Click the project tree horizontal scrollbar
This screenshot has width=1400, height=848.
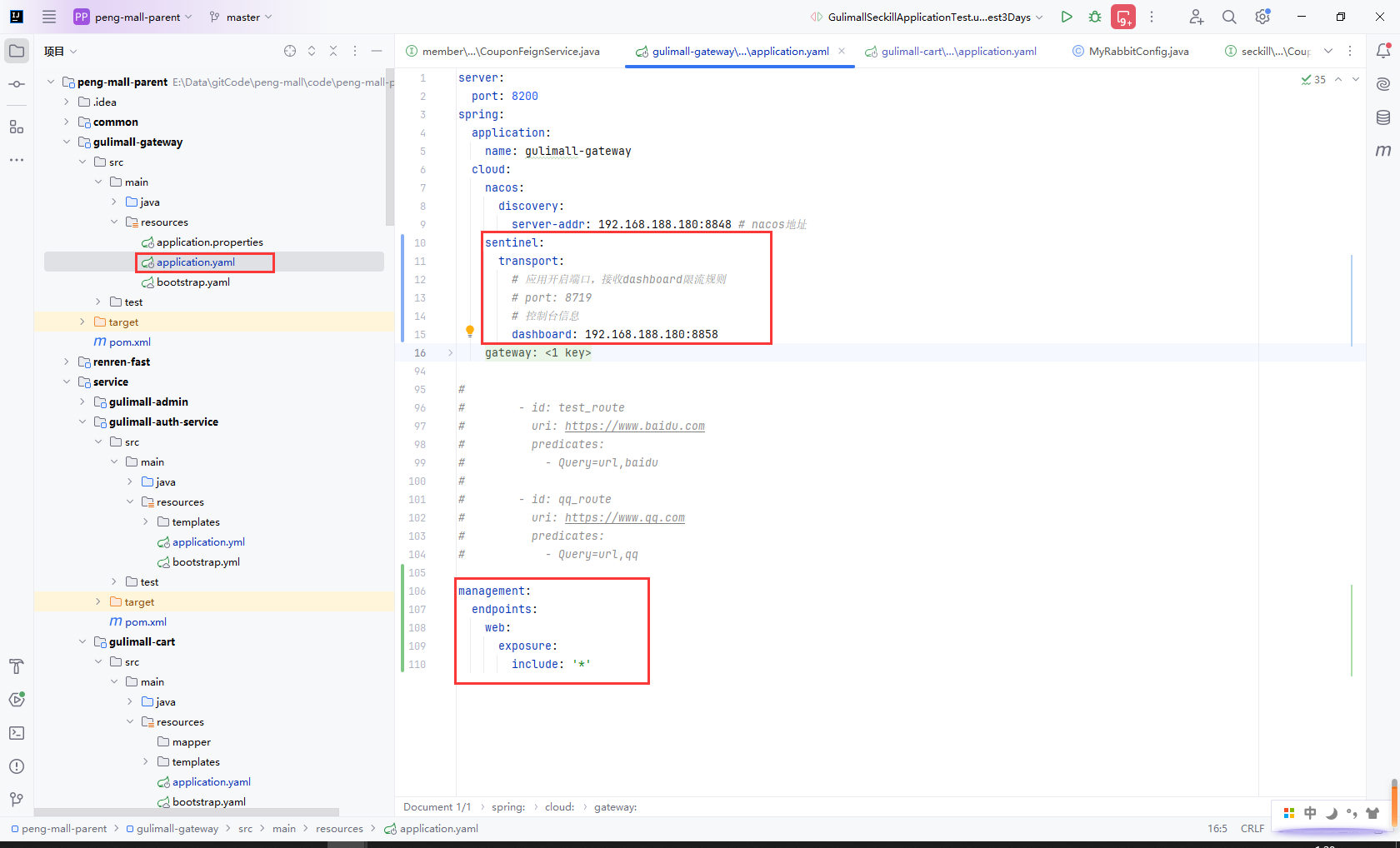click(187, 811)
